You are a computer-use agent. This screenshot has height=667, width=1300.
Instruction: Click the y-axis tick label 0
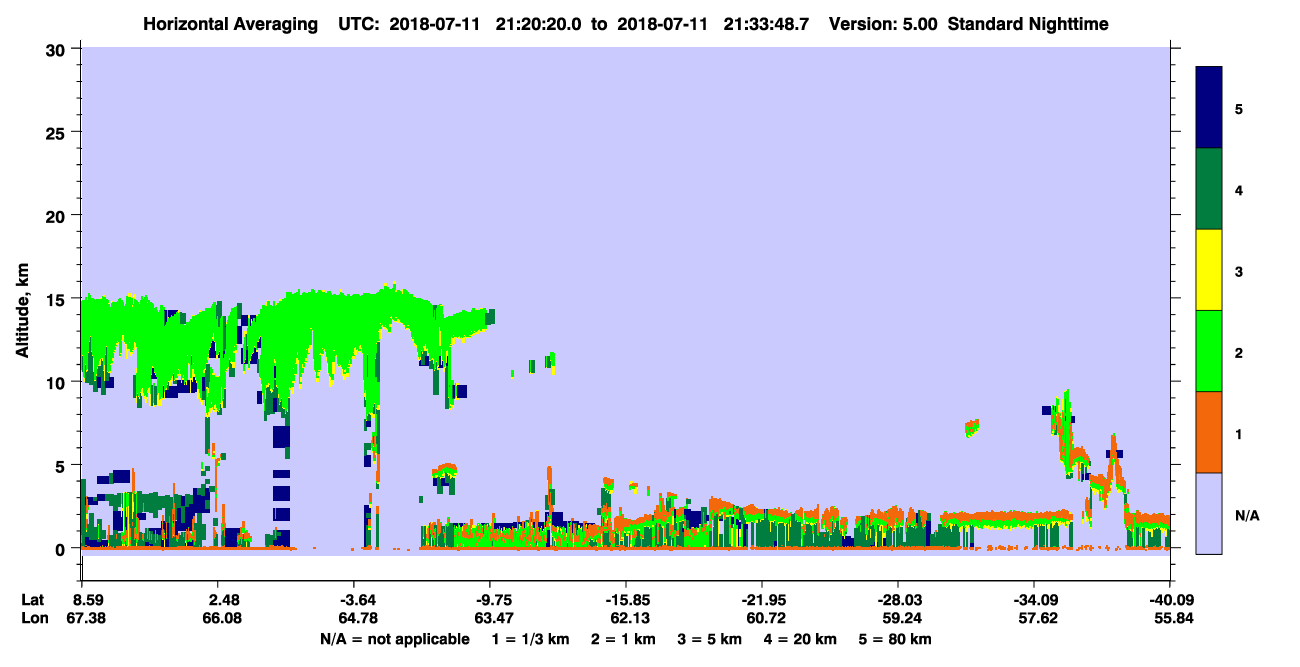(x=62, y=548)
